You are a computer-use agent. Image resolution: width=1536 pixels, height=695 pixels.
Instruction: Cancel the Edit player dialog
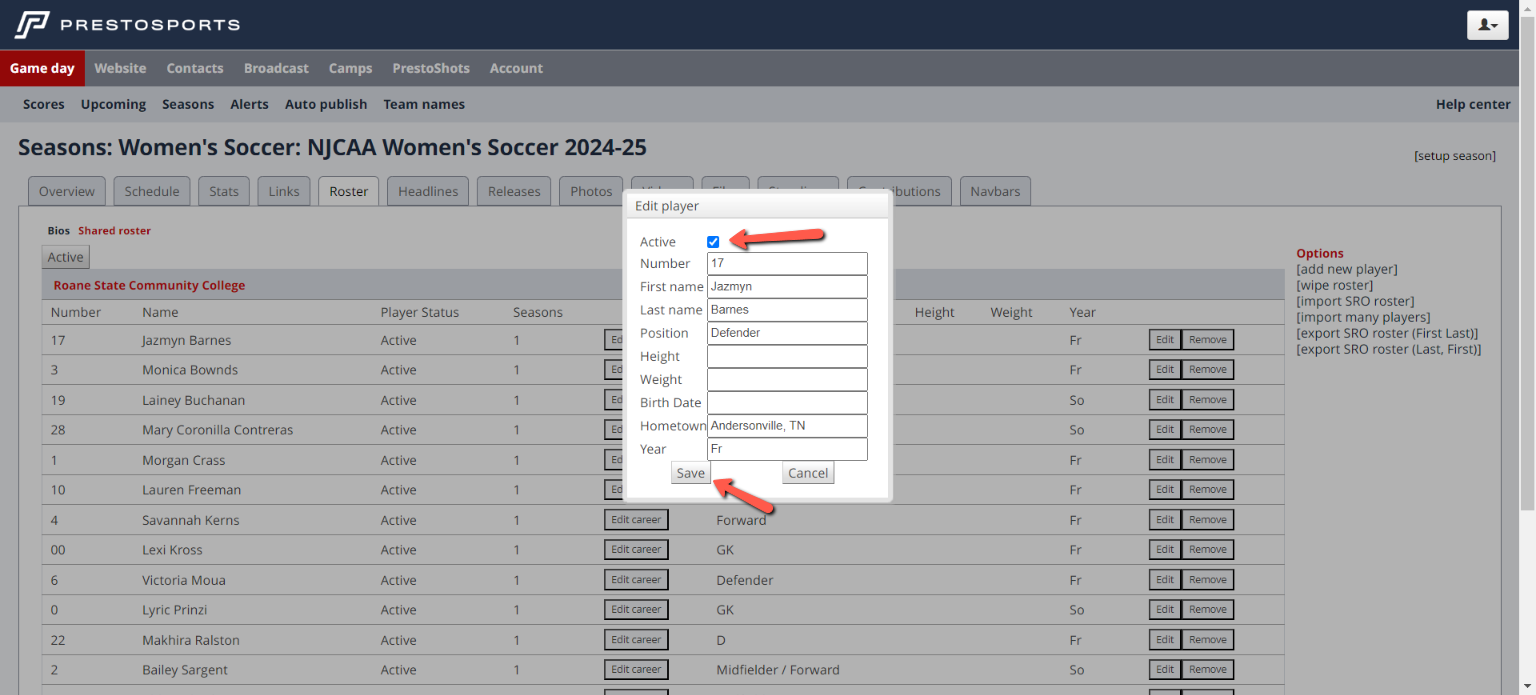coord(808,473)
